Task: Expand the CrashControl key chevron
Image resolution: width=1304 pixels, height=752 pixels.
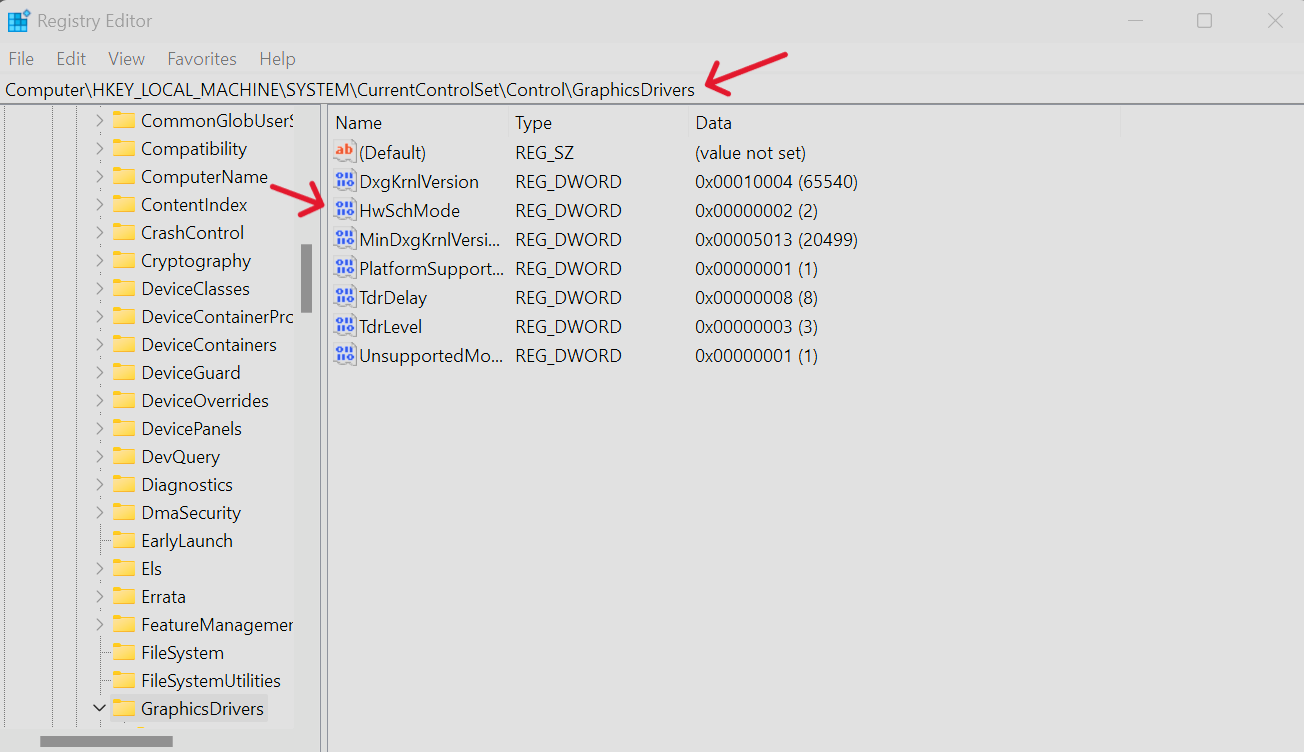Action: [x=99, y=232]
